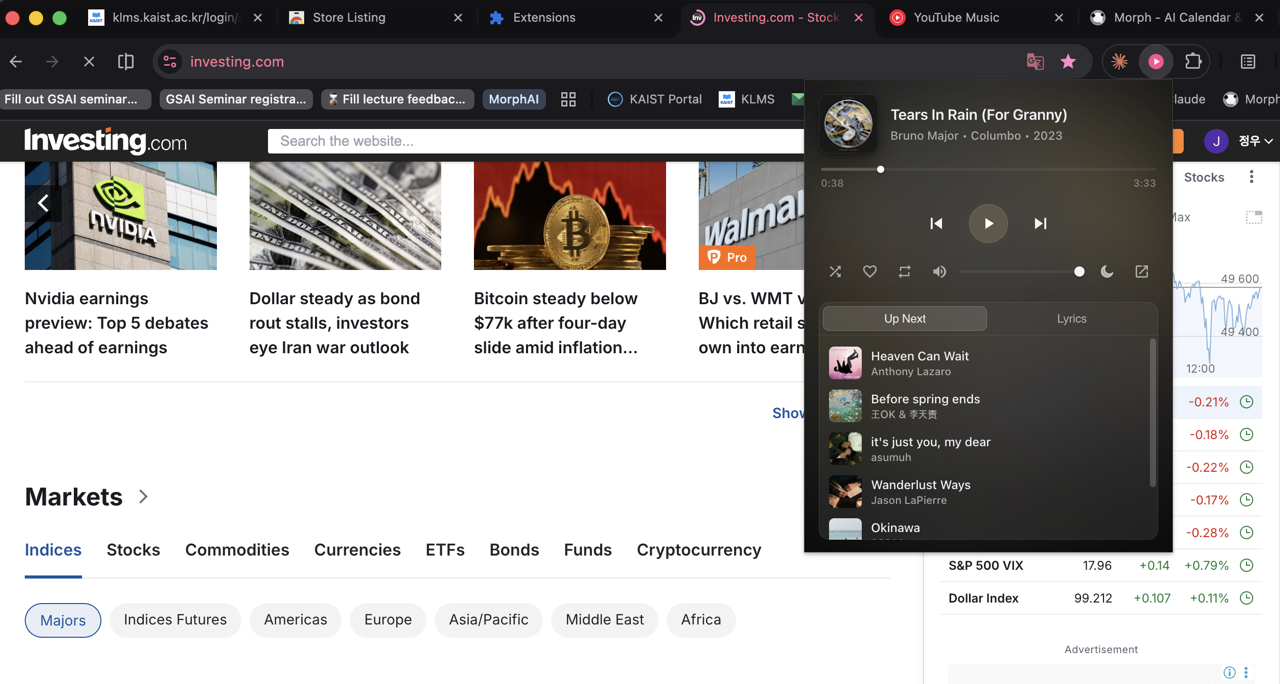Close the Investing.com browser tab
Viewport: 1280px width, 684px height.
coord(858,18)
